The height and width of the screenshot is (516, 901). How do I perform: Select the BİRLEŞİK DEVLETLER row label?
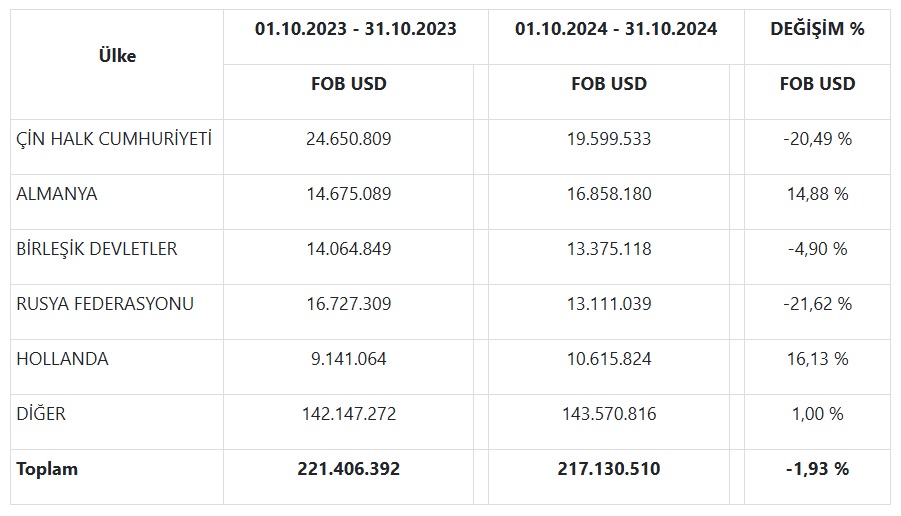97,249
